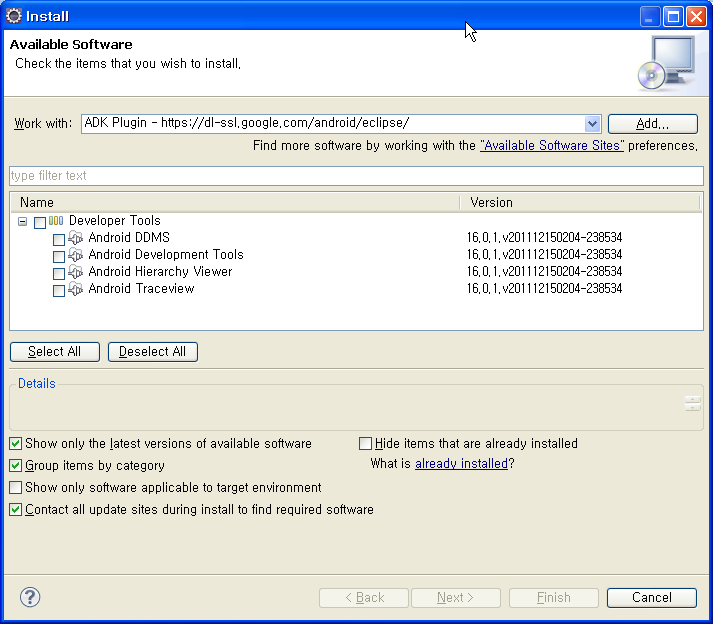This screenshot has width=713, height=624.
Task: Click the Android Hierarchy Viewer plugin icon
Action: 75,272
